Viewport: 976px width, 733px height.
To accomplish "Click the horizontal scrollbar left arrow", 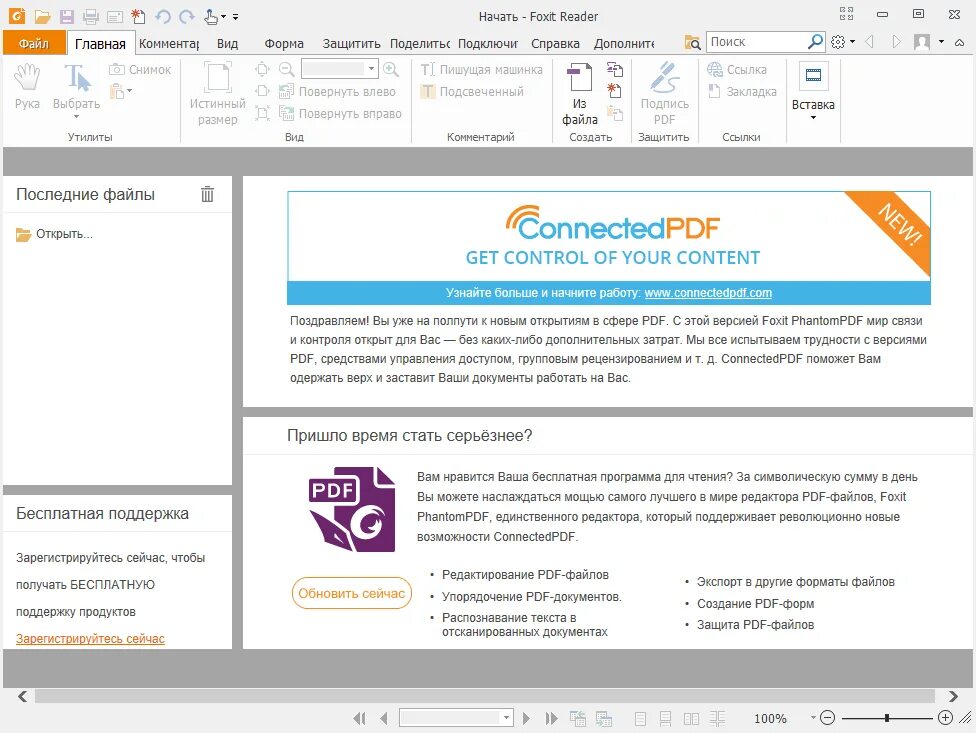I will 22,696.
